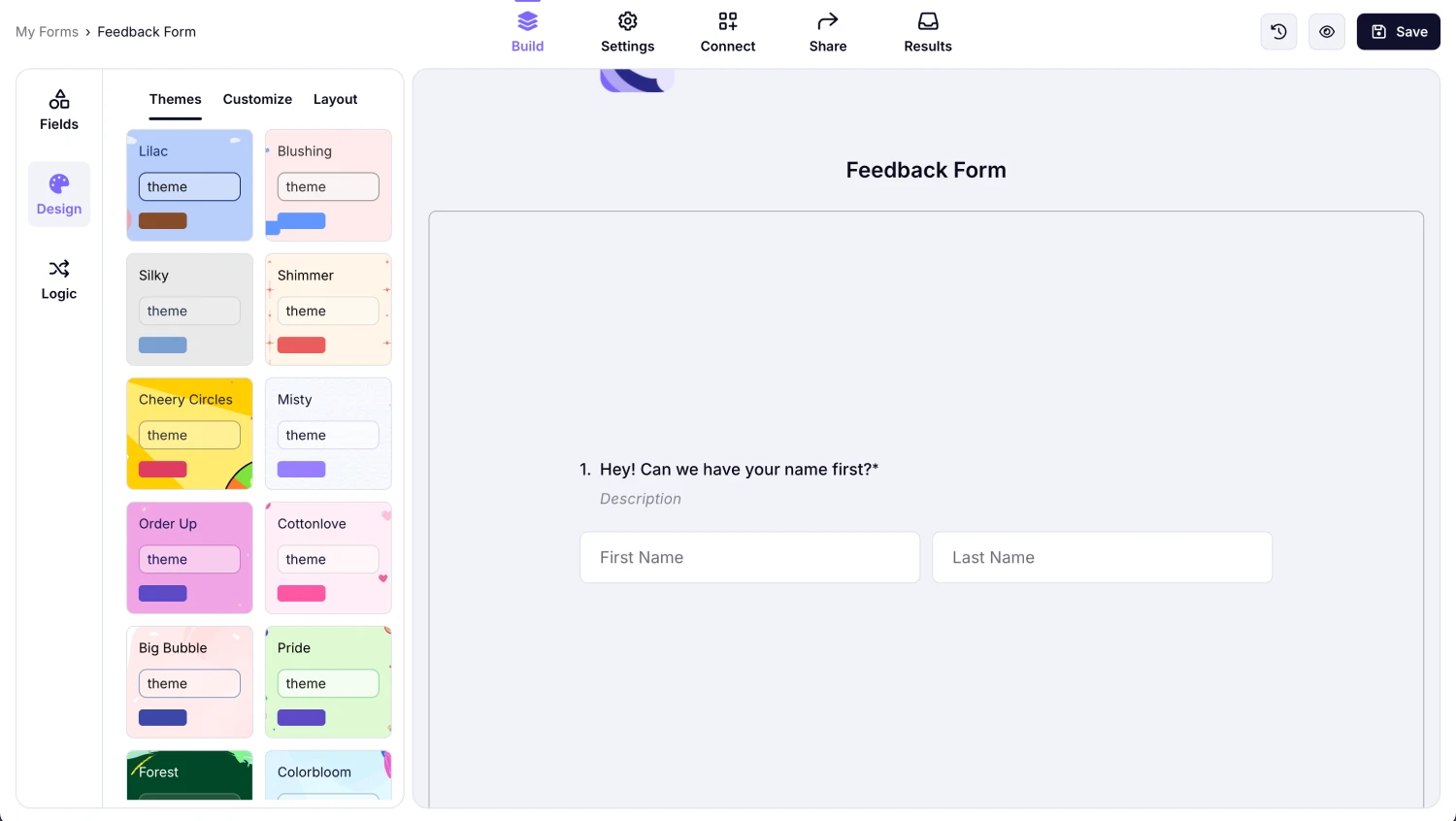Apply the Lilac theme
The height and width of the screenshot is (821, 1456).
tap(189, 185)
